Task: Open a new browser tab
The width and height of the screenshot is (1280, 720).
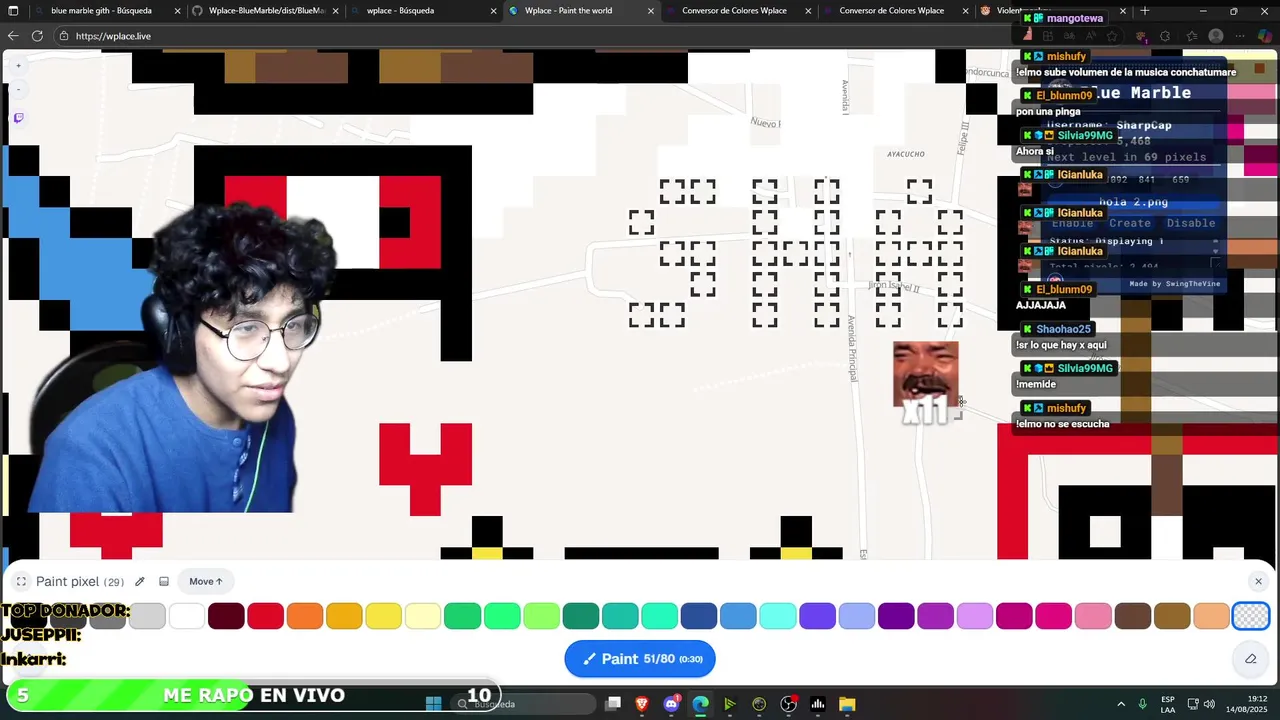Action: click(x=1145, y=11)
